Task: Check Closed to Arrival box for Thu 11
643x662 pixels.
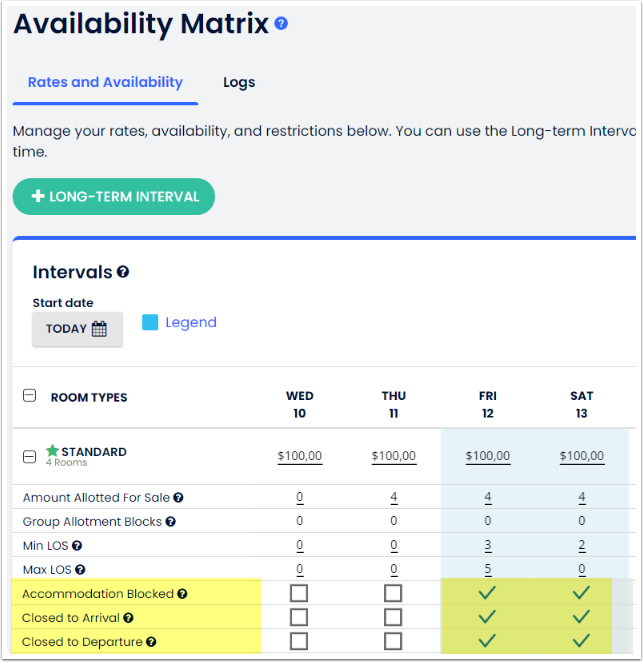Action: (x=393, y=617)
